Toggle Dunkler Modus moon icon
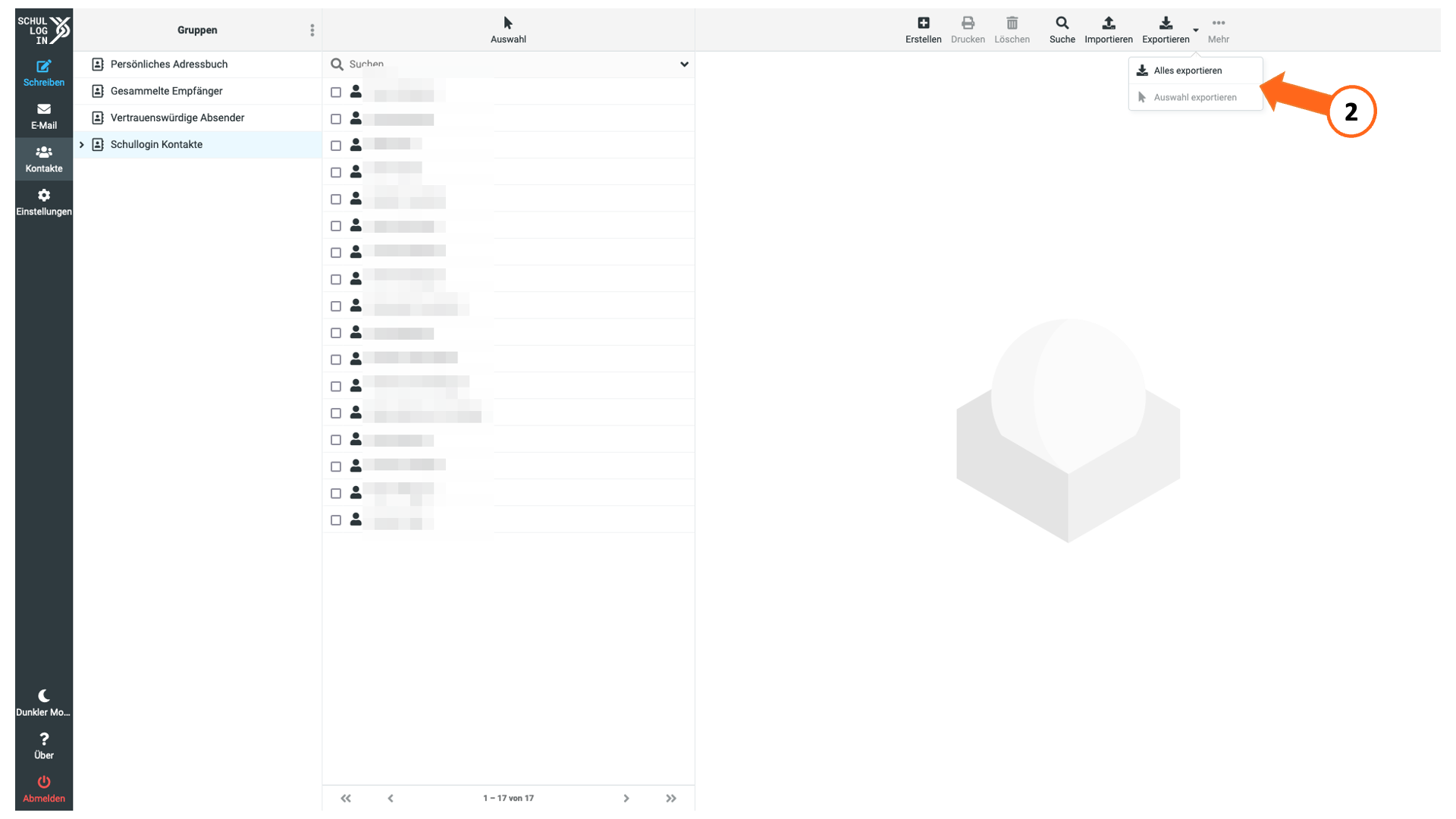 click(44, 695)
